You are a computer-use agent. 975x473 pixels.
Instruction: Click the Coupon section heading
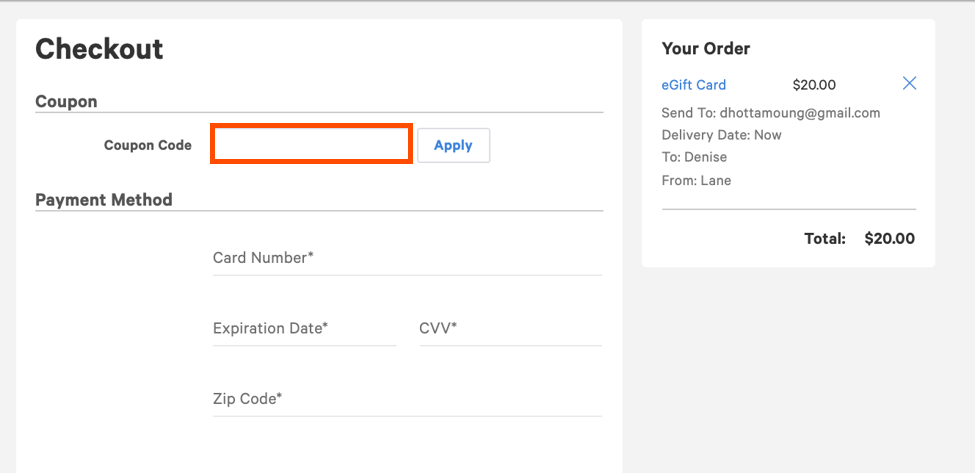[x=66, y=102]
